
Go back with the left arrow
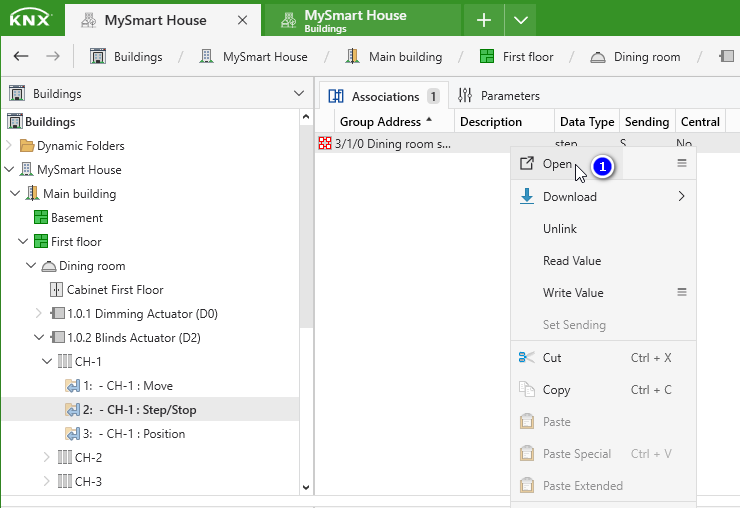[x=21, y=57]
